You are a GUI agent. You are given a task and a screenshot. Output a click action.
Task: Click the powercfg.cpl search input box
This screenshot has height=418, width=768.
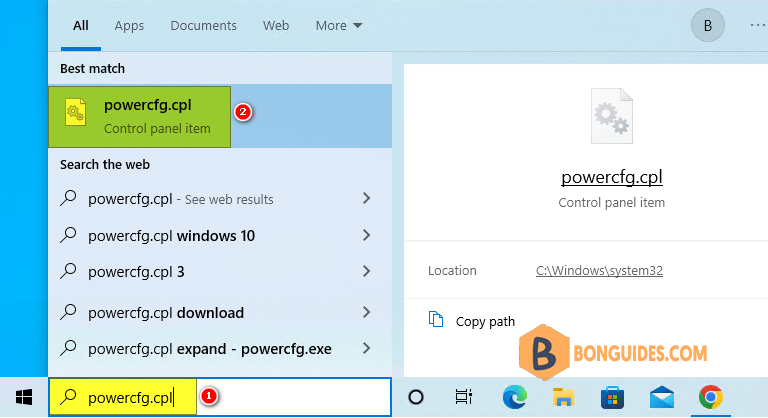pyautogui.click(x=220, y=397)
